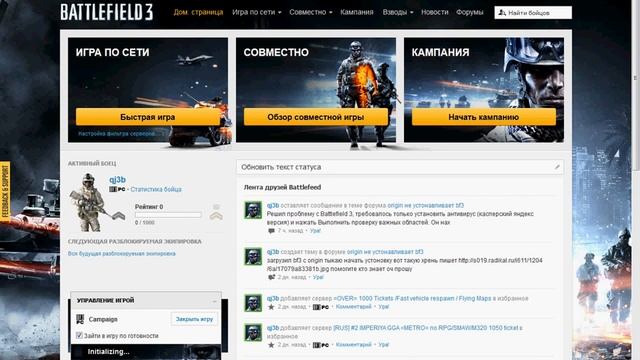Open the ИГРА ПО СЕТИ banner image
Image resolution: width=640 pixels, height=360 pixels.
pyautogui.click(x=148, y=90)
